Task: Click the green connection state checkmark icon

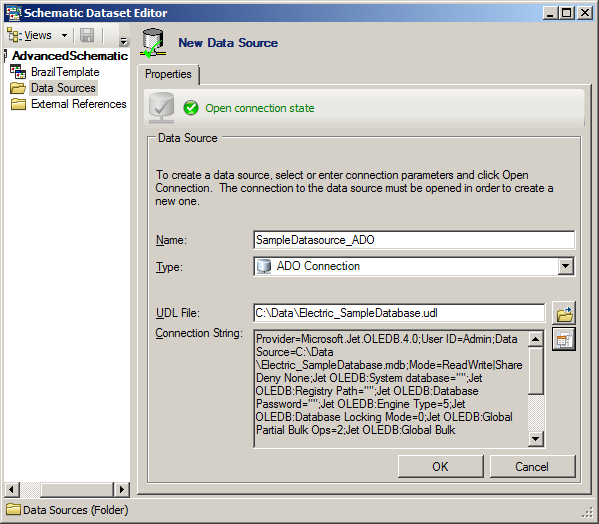Action: point(191,108)
